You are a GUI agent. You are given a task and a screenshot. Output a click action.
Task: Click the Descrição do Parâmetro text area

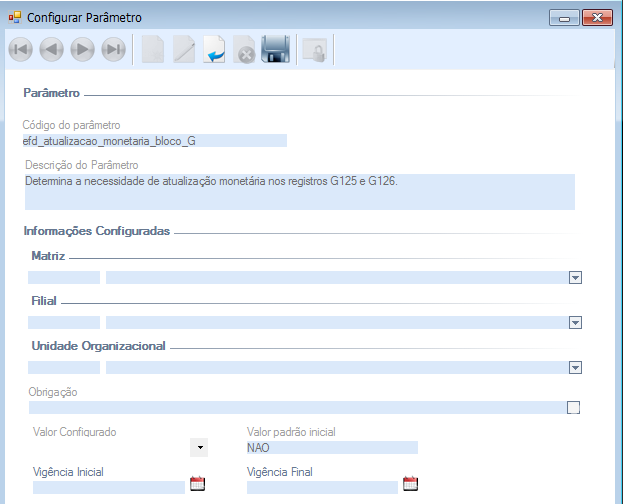(300, 192)
